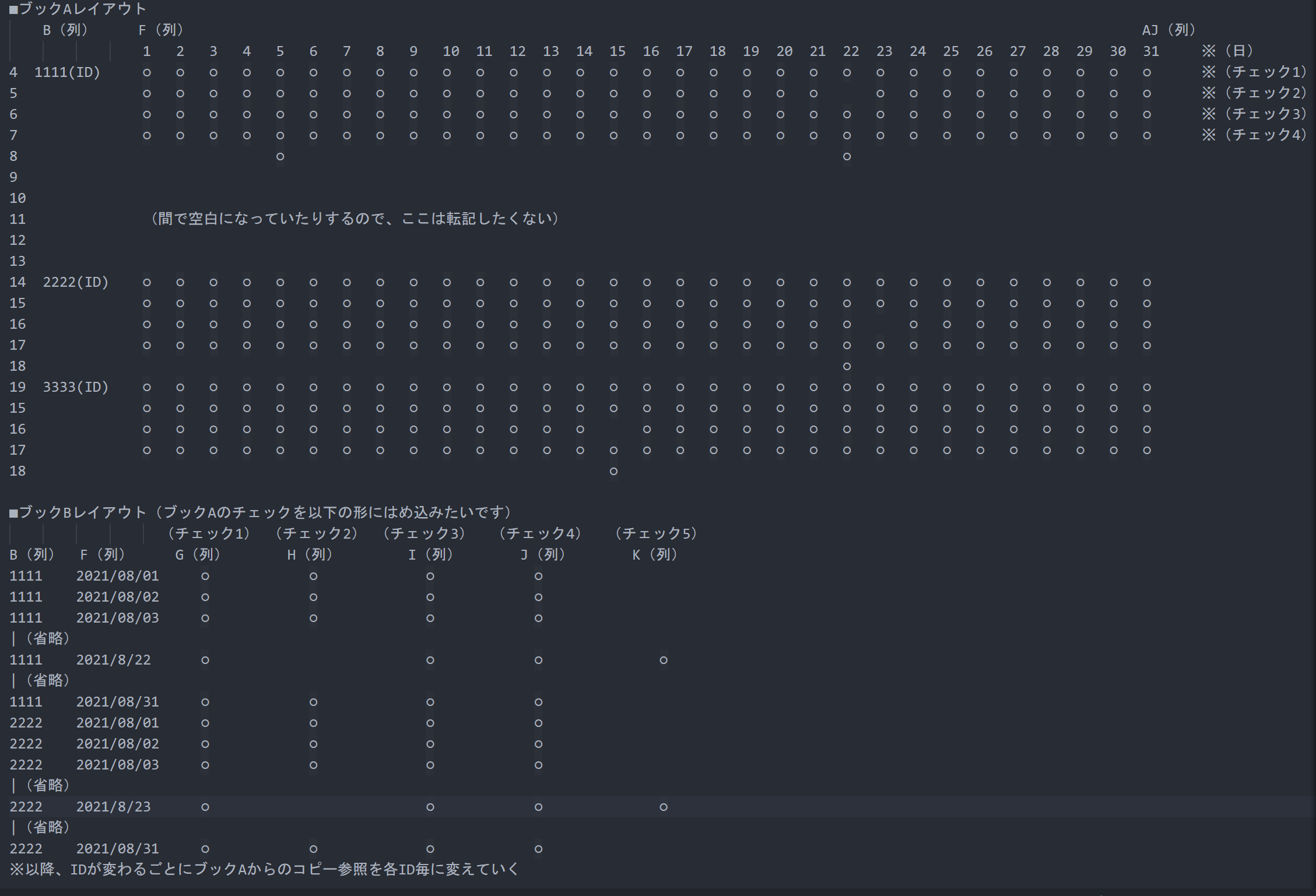The image size is (1316, 896).
Task: Click day 31 in the header row
Action: click(1150, 51)
